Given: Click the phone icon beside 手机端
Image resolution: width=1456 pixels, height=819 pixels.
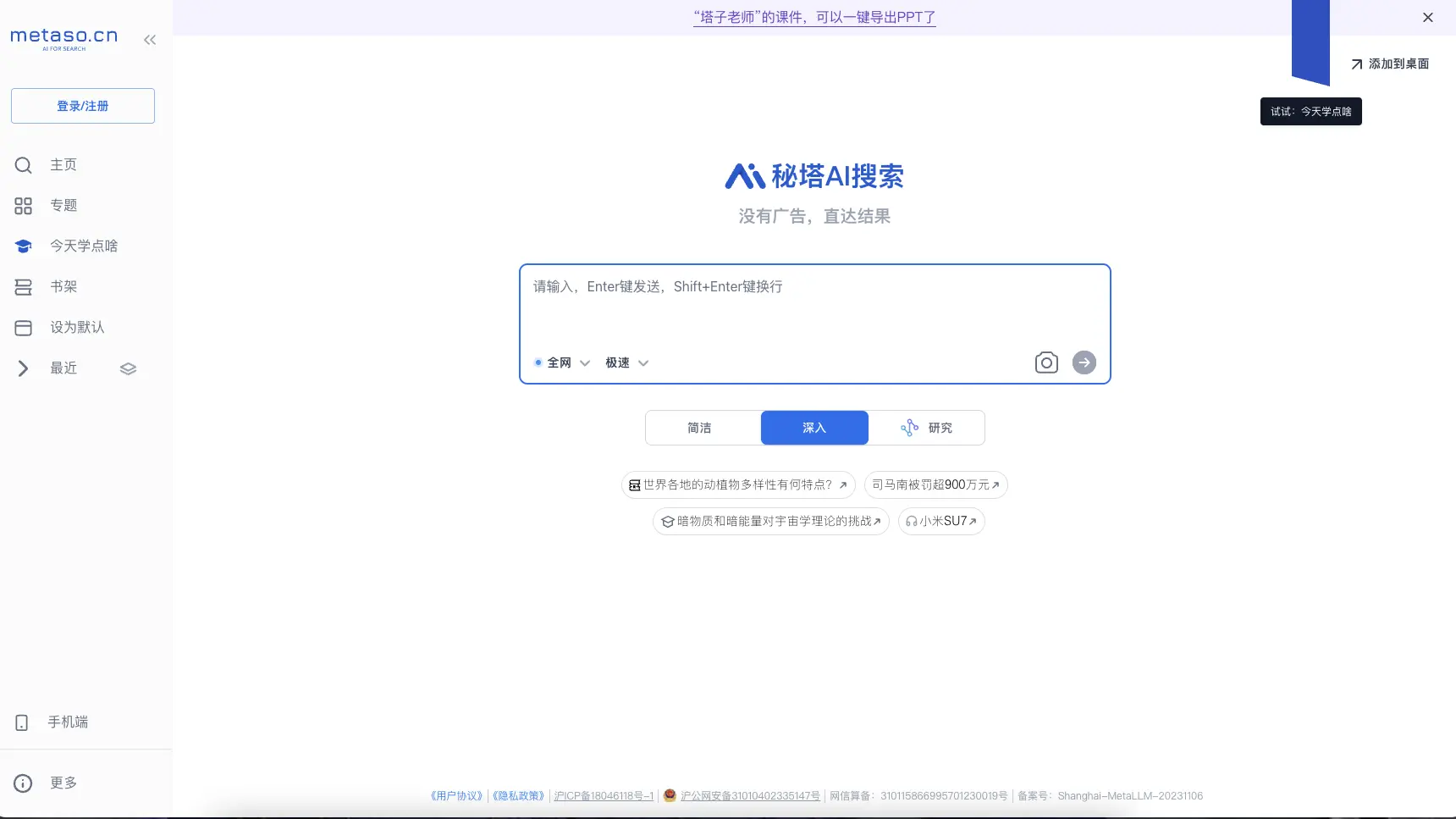Looking at the screenshot, I should tap(22, 722).
